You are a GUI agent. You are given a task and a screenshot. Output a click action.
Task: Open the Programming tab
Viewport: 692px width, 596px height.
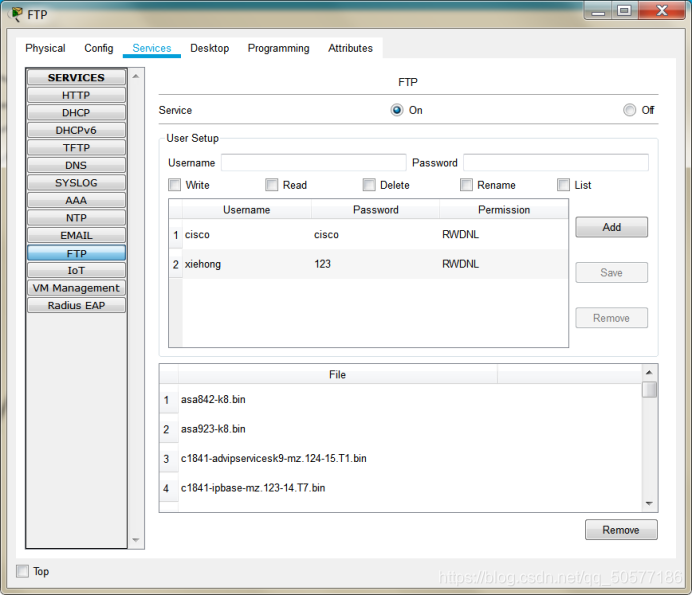click(x=278, y=48)
